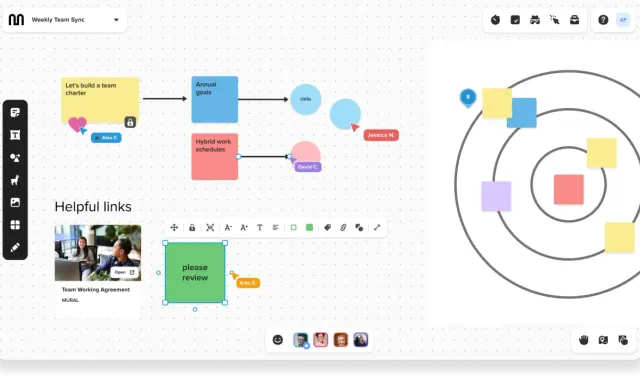Pick the border color outline swatch

293,227
